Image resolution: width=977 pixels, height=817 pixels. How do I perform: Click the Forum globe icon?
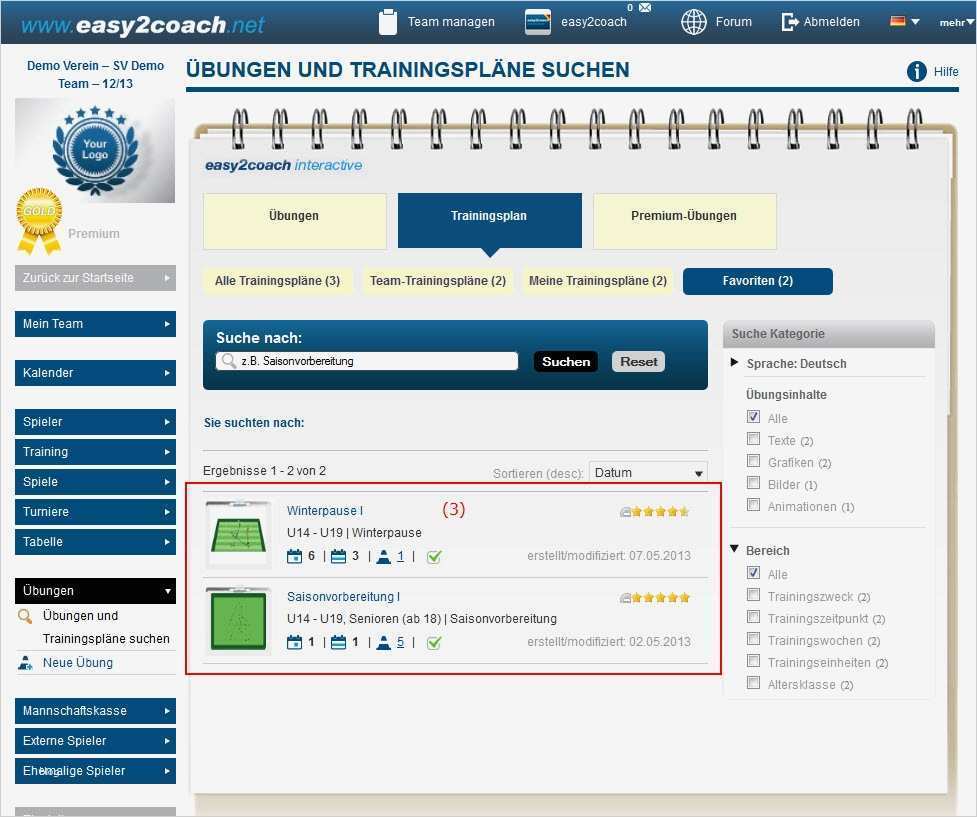coord(693,22)
